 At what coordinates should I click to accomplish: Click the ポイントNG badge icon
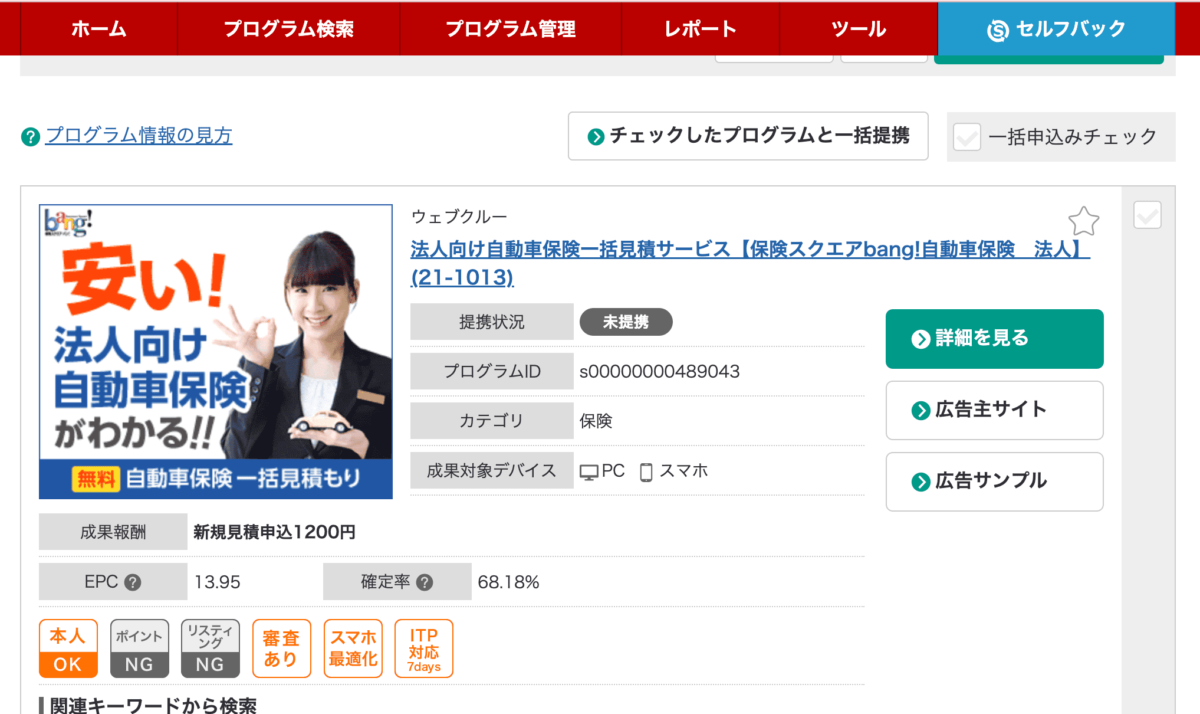point(140,649)
